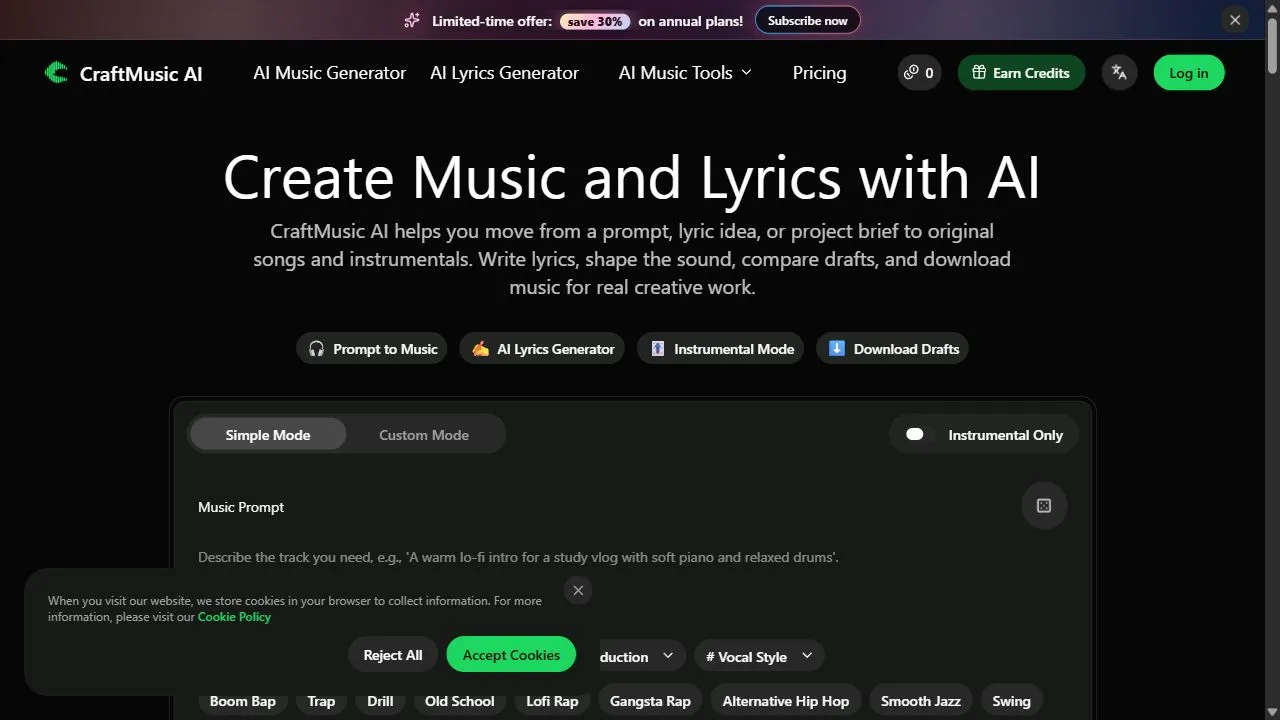Switch to Simple Mode tab
Viewport: 1280px width, 720px height.
click(x=268, y=435)
